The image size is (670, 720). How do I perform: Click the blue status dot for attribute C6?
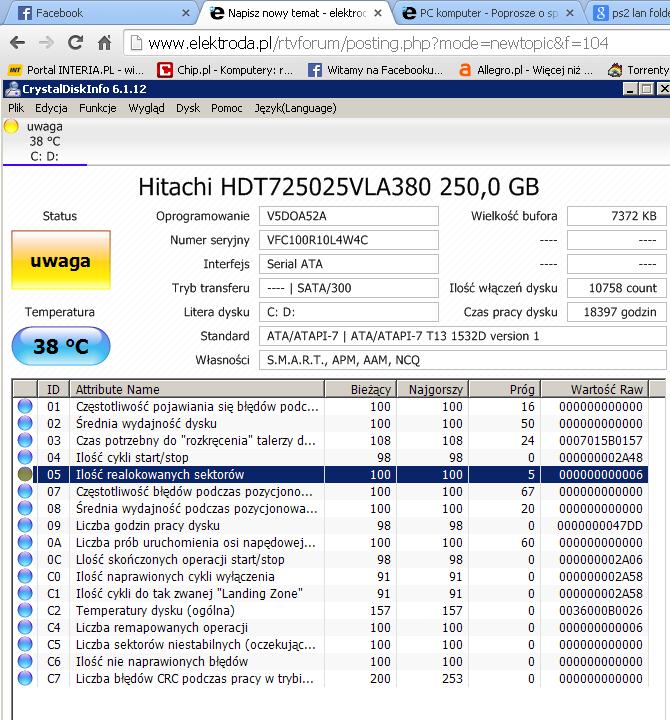click(x=25, y=661)
